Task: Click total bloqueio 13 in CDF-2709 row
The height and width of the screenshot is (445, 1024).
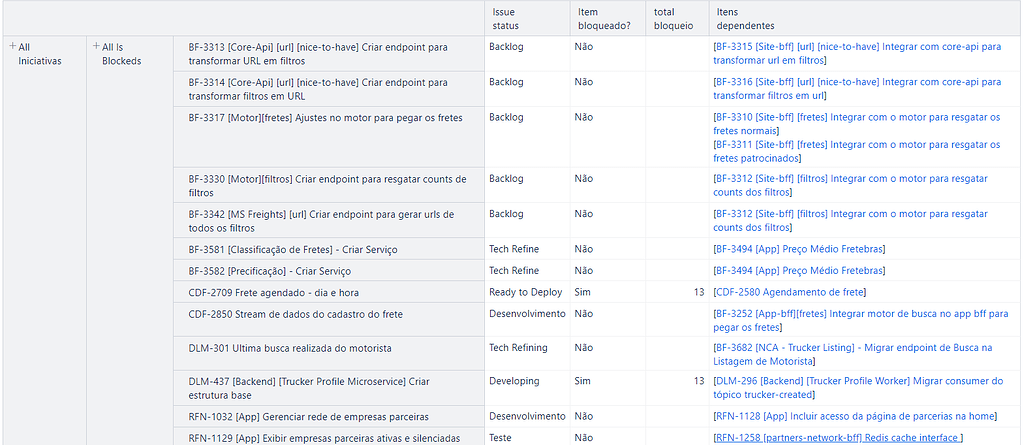Action: pyautogui.click(x=699, y=292)
